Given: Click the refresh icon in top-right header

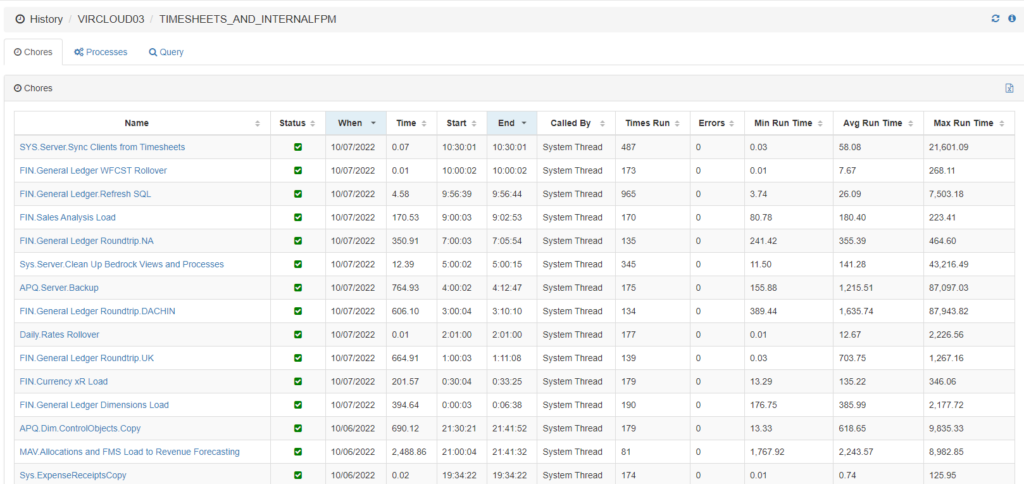Looking at the screenshot, I should tap(995, 19).
